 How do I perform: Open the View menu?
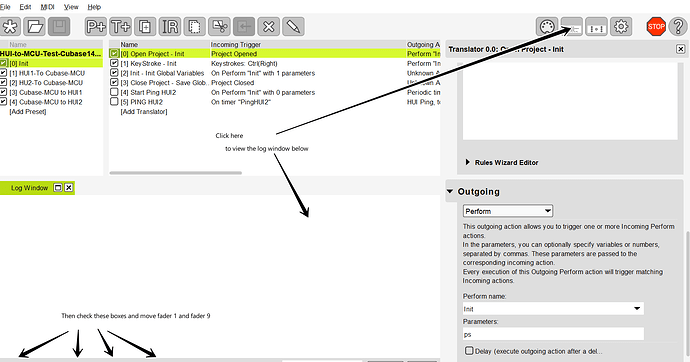(x=71, y=7)
